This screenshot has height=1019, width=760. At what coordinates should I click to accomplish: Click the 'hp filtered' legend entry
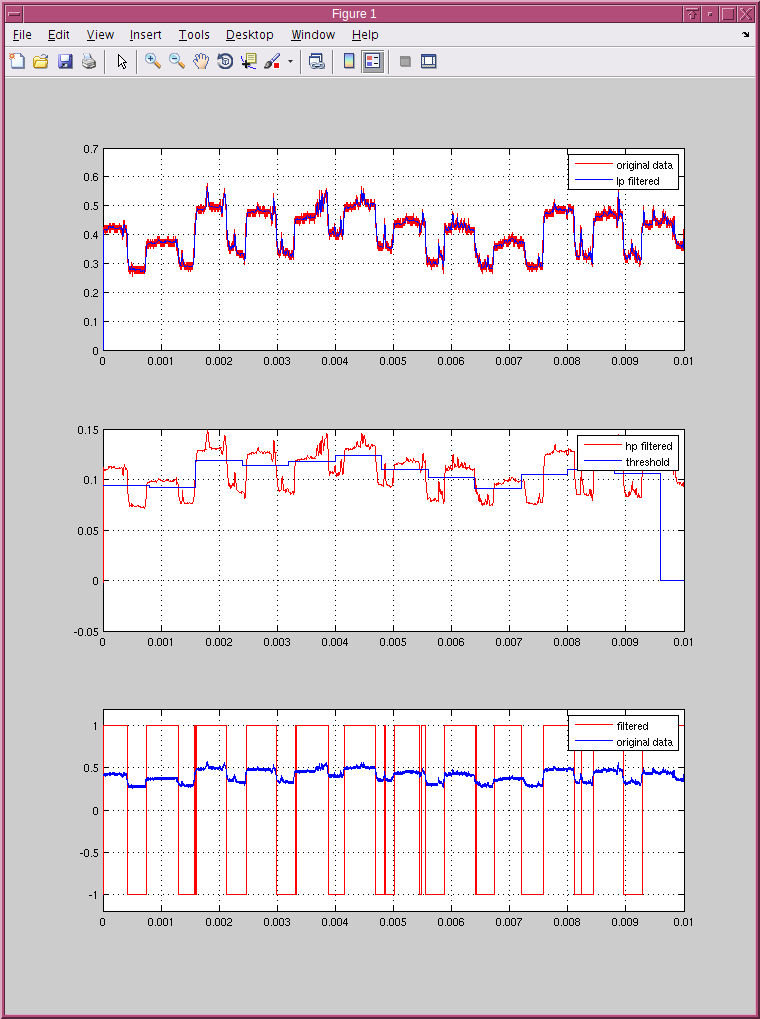coord(649,446)
